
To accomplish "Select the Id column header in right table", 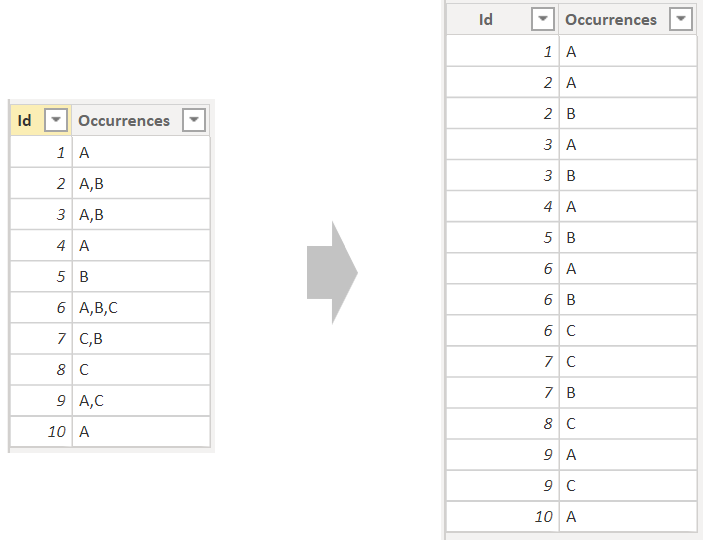I will [503, 19].
